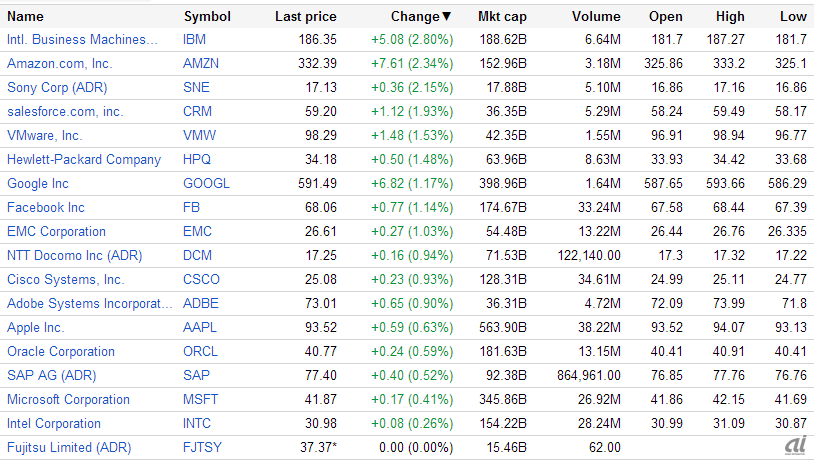
Task: Click the High column header
Action: [730, 16]
